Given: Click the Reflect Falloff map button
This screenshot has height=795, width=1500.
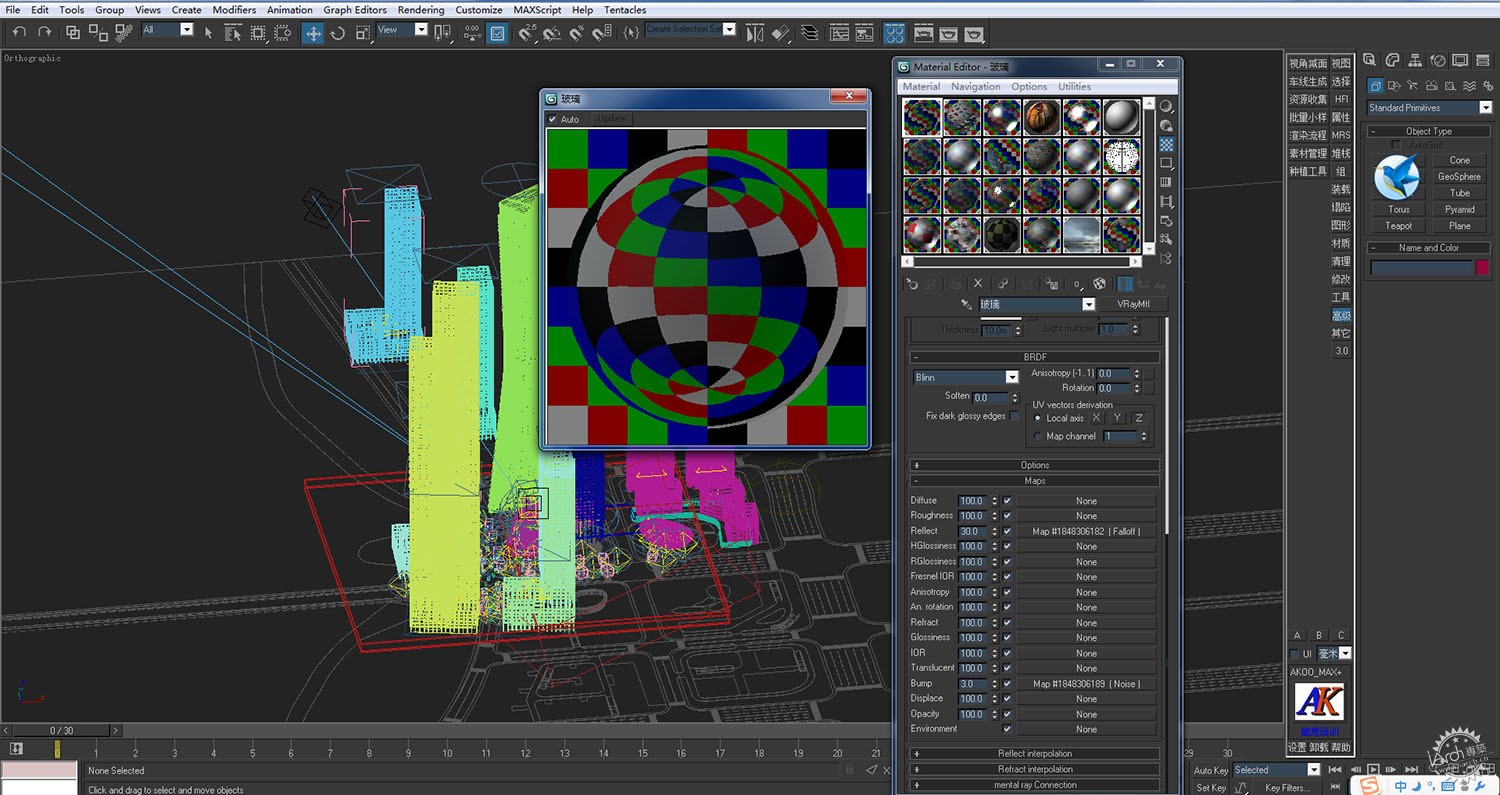Looking at the screenshot, I should [1086, 531].
